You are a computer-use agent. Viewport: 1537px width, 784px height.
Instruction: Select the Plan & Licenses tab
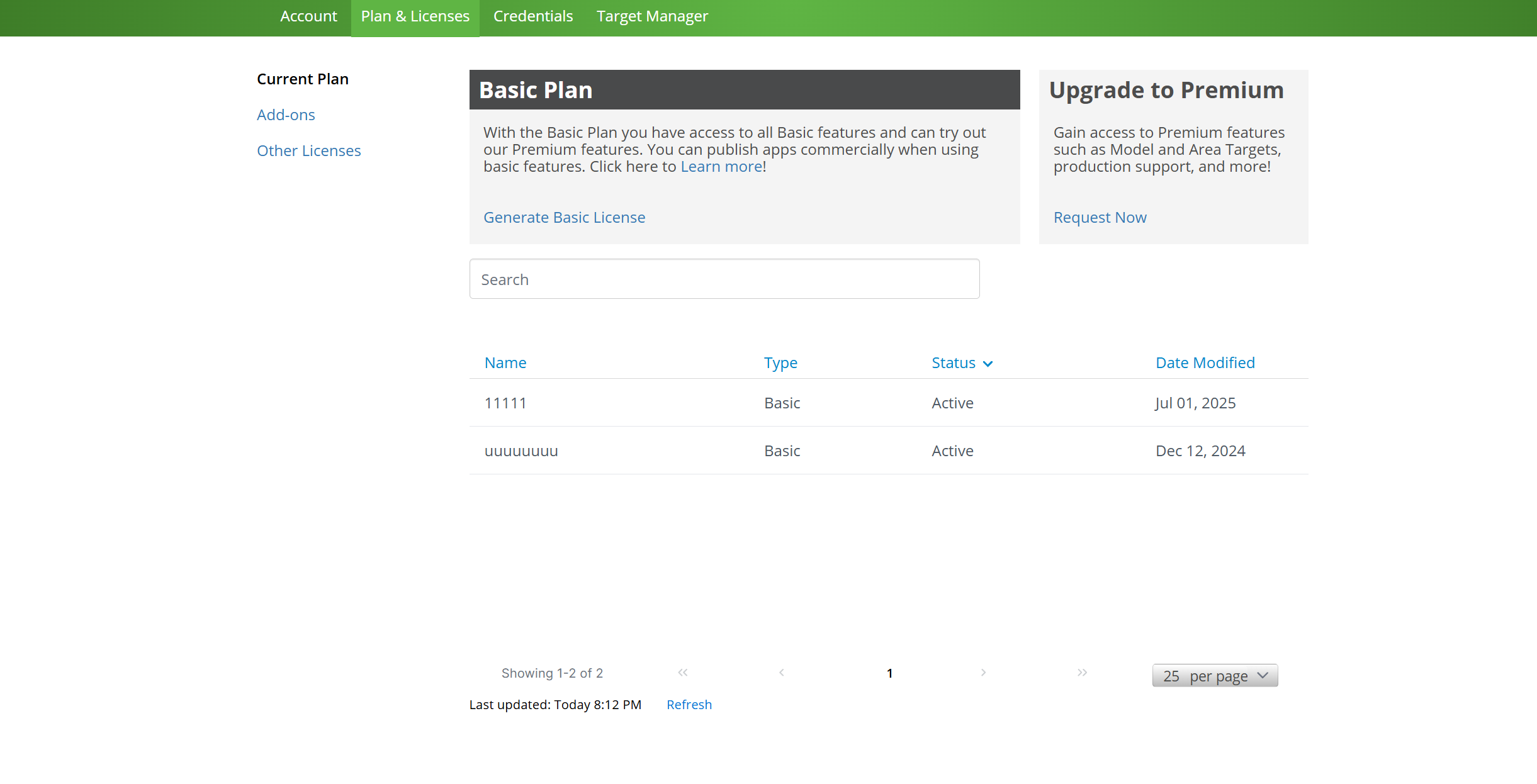(415, 16)
